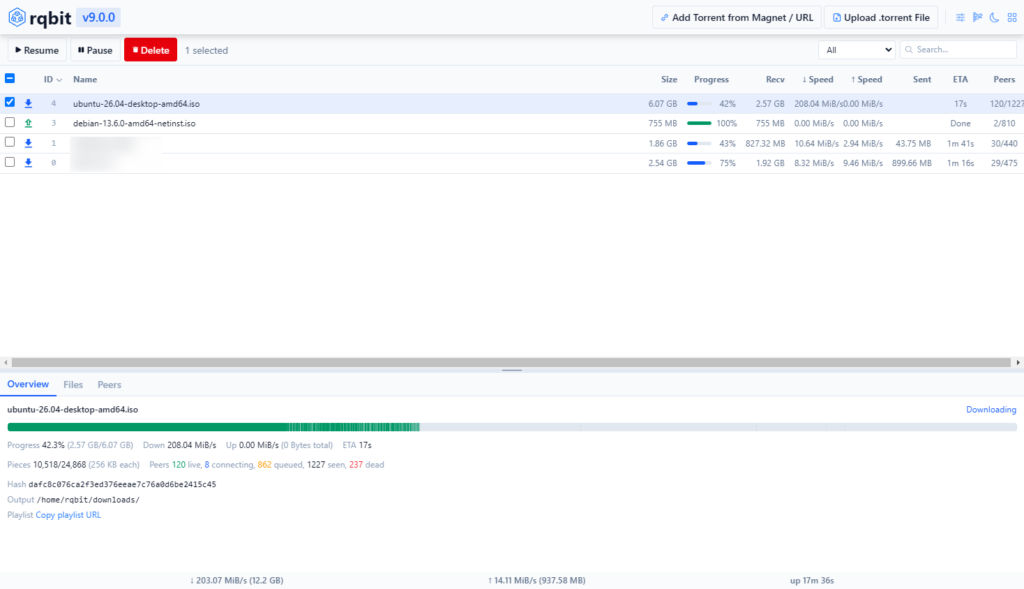Click the 'up 17m 36s' uptime status

tap(812, 581)
